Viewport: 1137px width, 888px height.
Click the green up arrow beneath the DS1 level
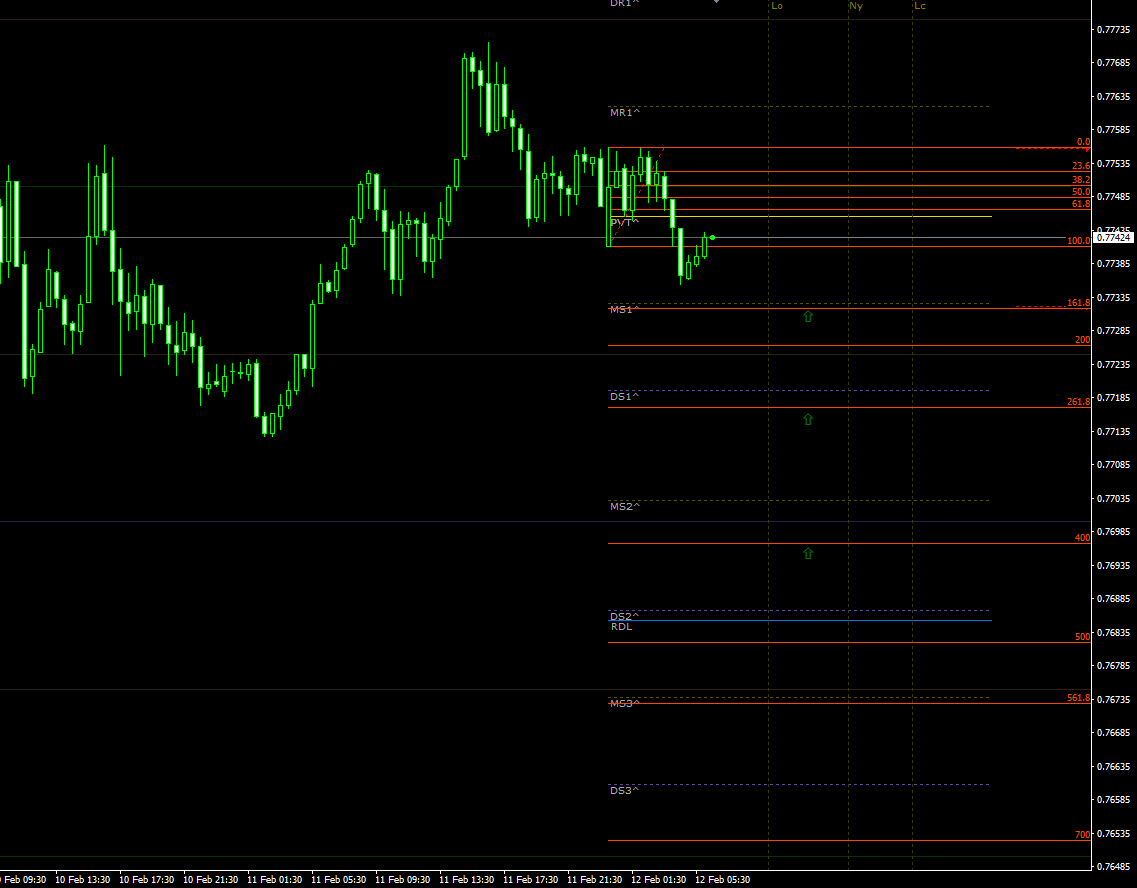click(x=808, y=419)
